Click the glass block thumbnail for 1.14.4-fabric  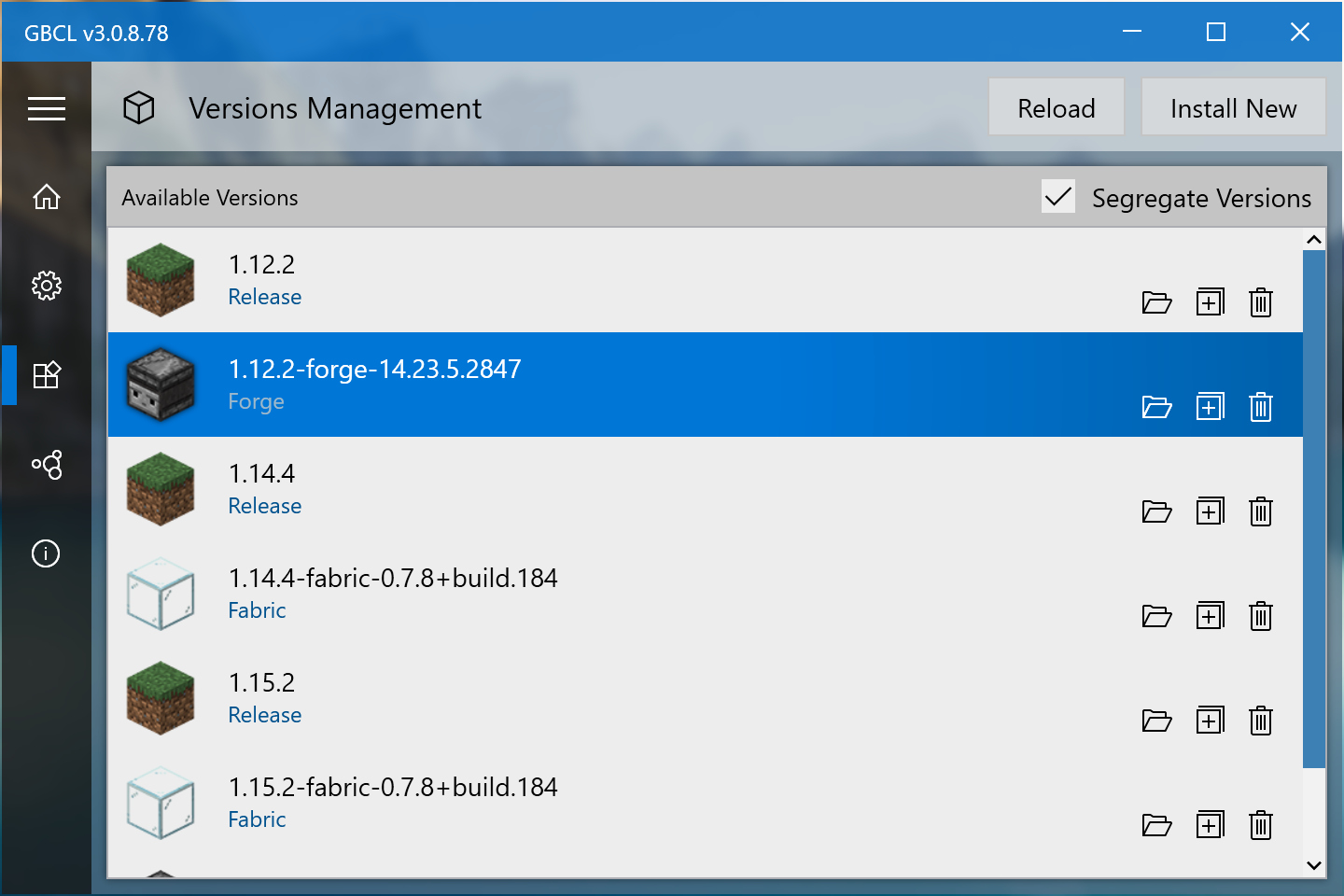161,594
